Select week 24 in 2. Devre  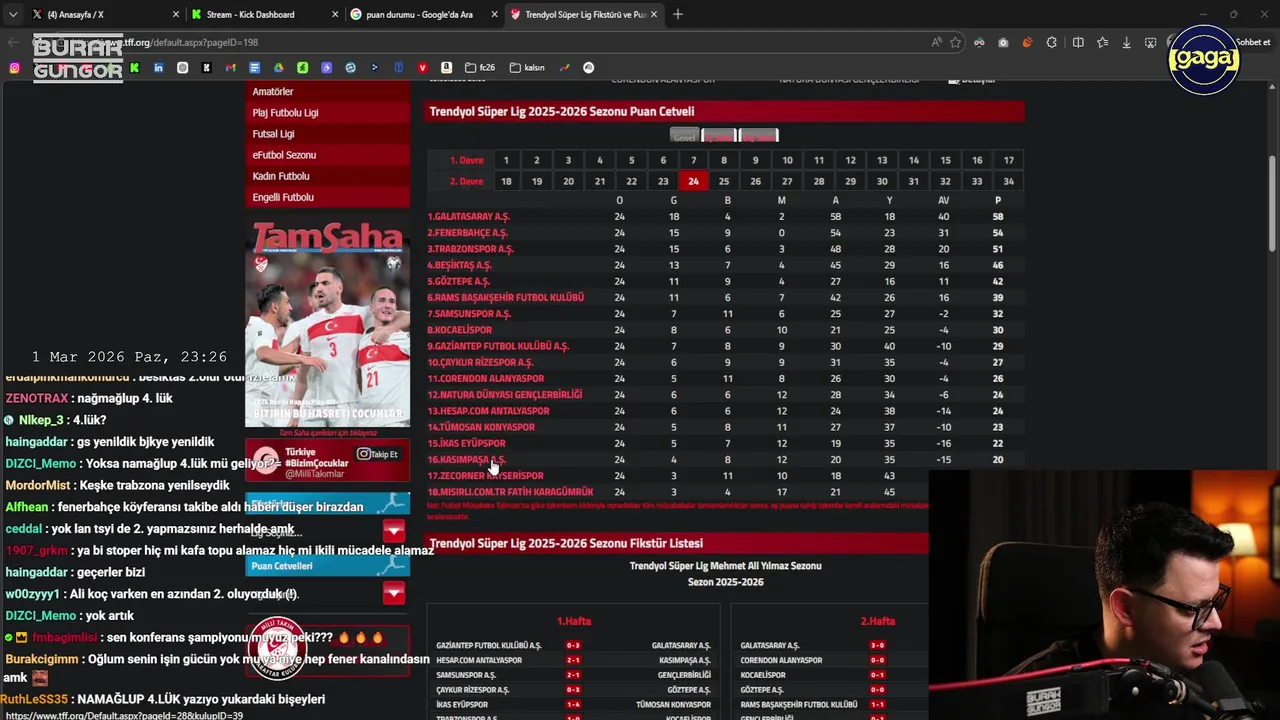[693, 181]
